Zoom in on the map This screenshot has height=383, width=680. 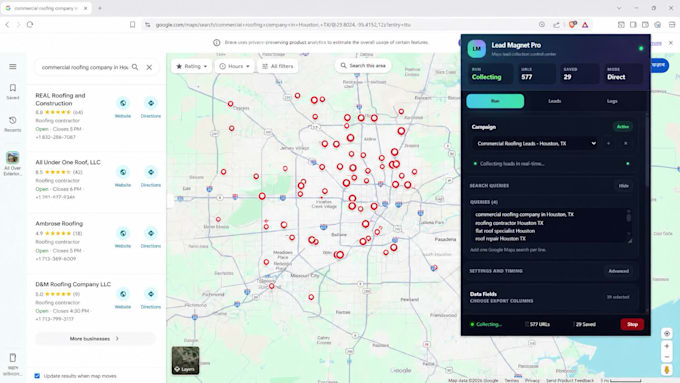coord(667,346)
